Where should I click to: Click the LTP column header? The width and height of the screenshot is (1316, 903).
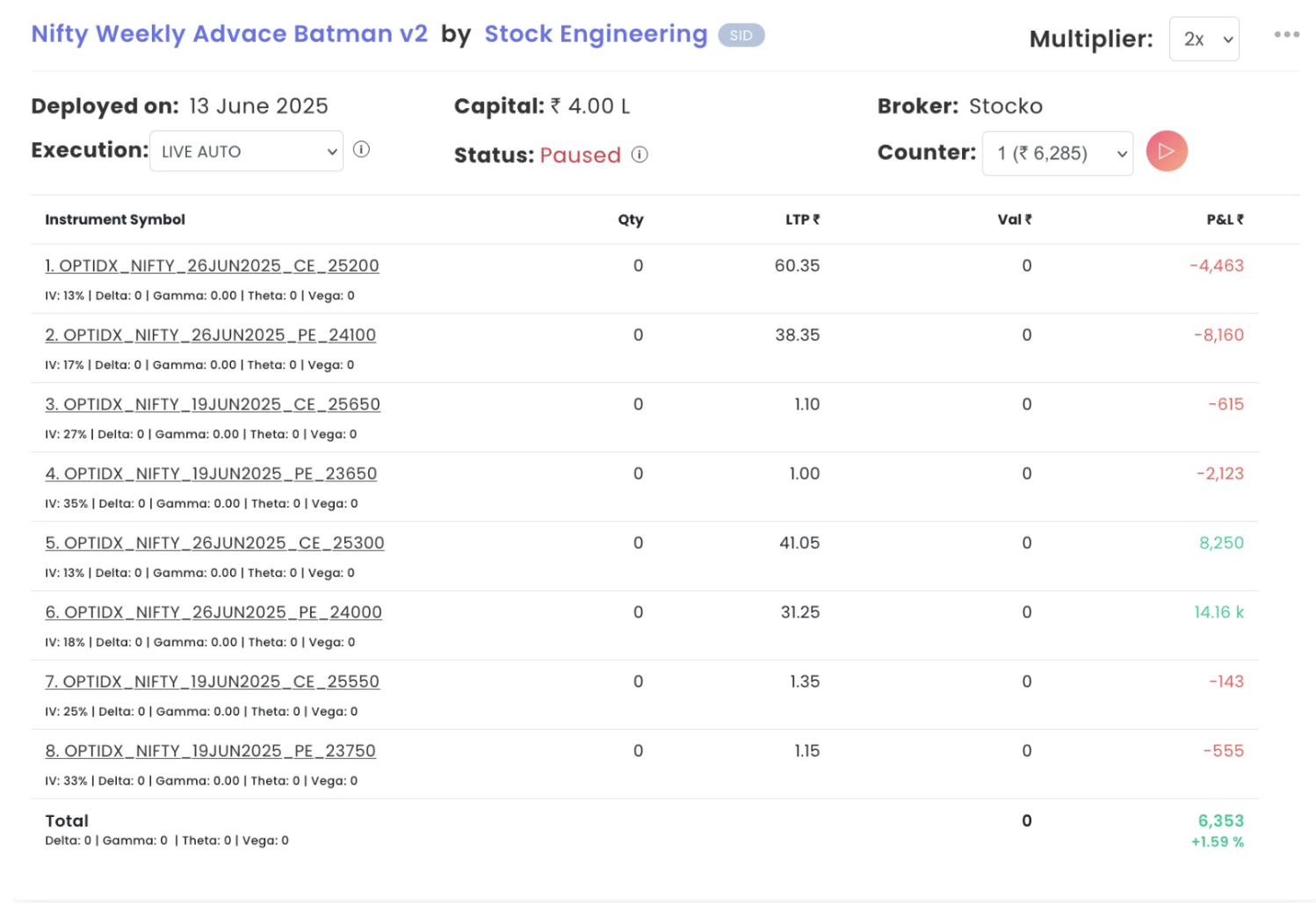click(x=801, y=220)
